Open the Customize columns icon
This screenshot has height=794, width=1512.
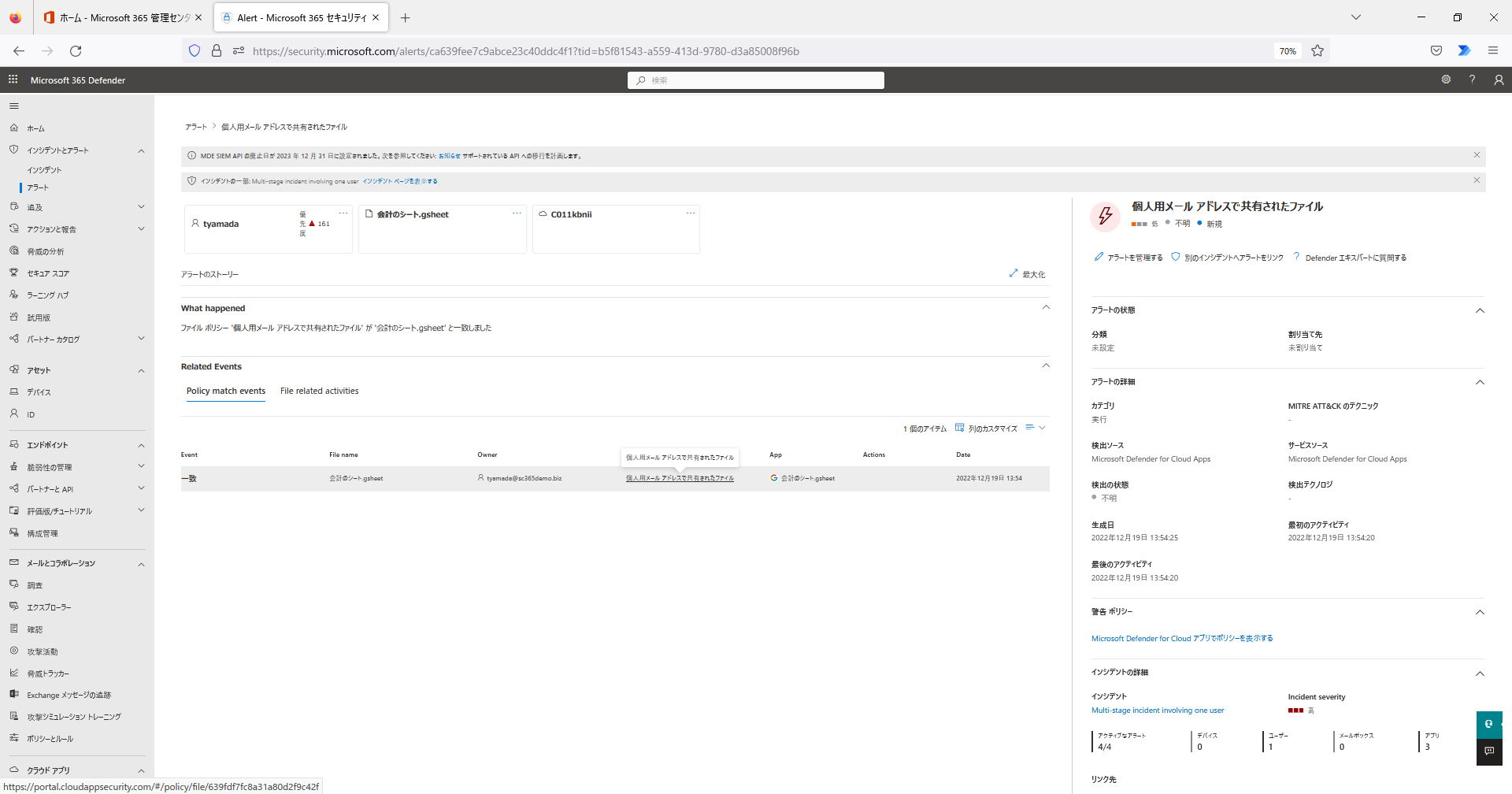tap(959, 429)
